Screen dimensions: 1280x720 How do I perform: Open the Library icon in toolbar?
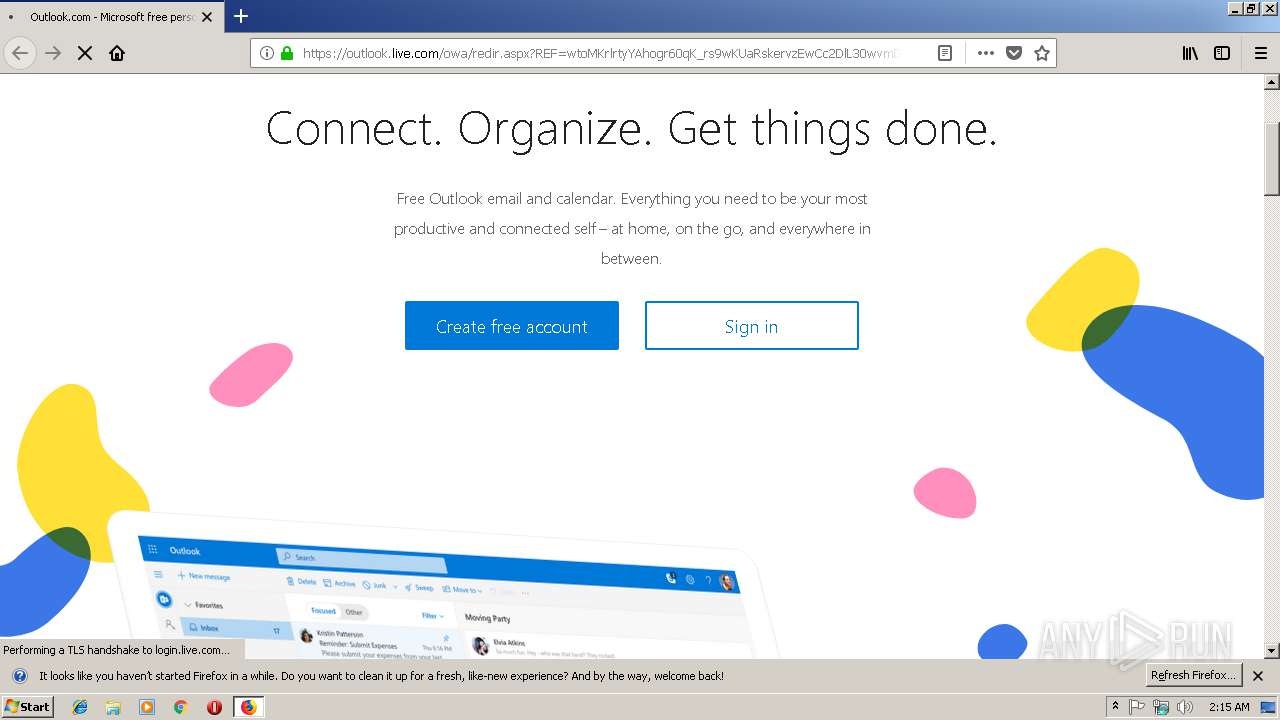1190,53
